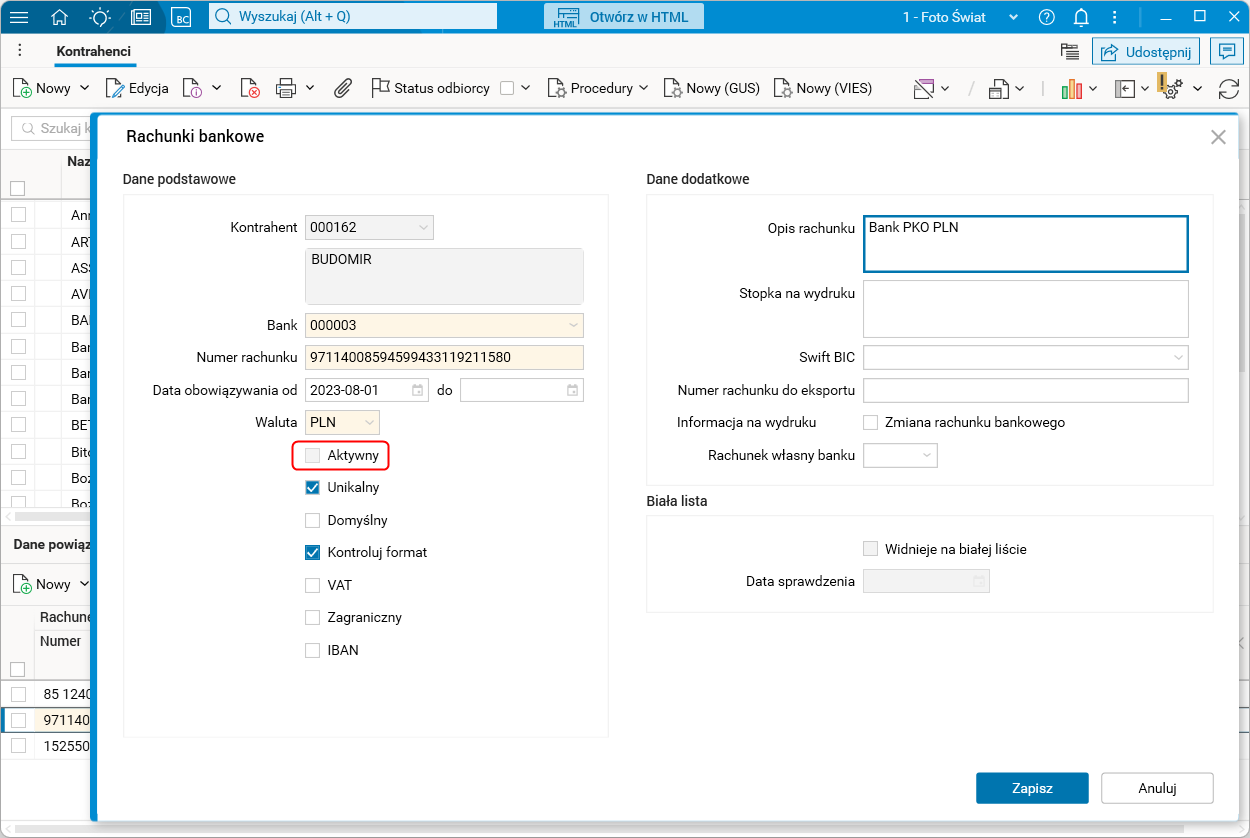
Task: Click the notification bell icon
Action: [x=1081, y=17]
